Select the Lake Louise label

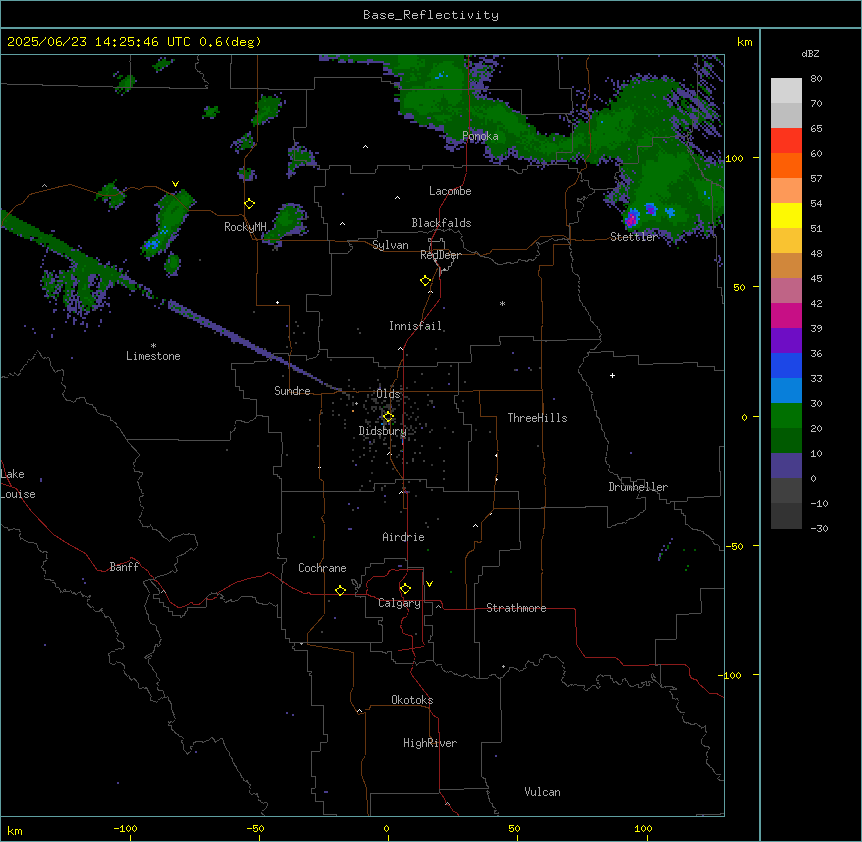[18, 484]
